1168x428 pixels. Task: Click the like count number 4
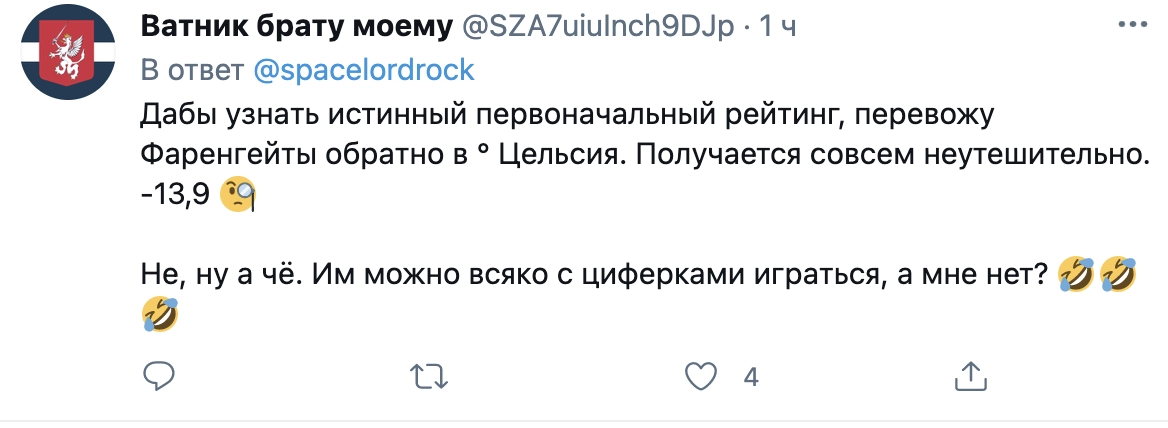click(751, 377)
